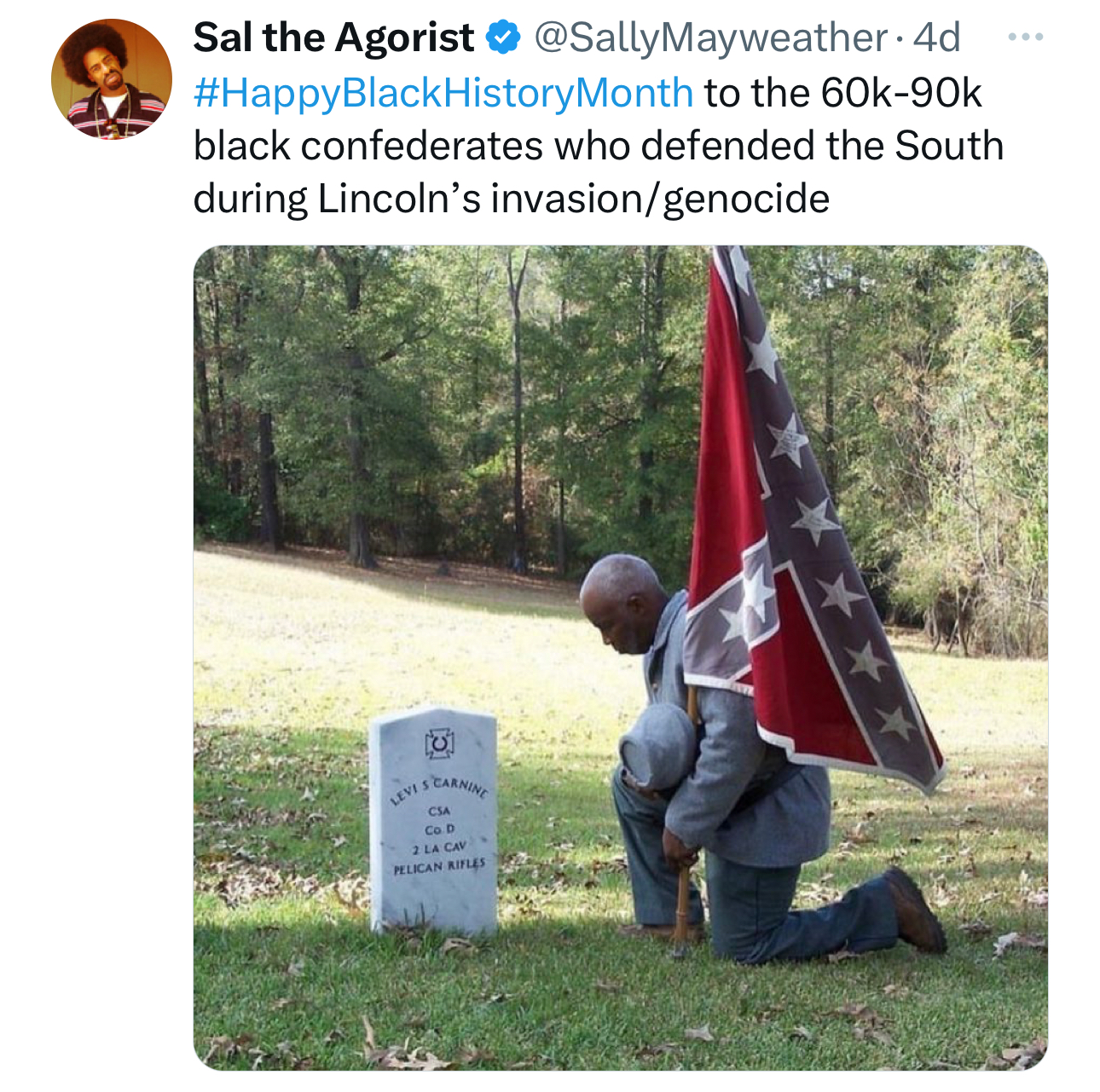Image resolution: width=1100 pixels, height=1092 pixels.
Task: Click the tweet text mentioning black confederates
Action: (x=599, y=145)
